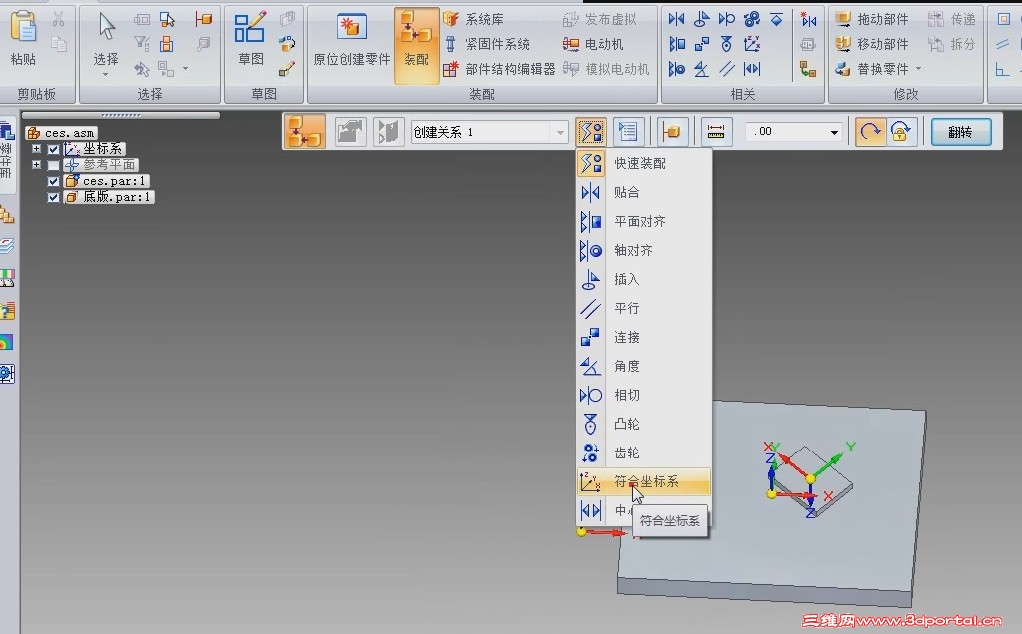Click Simulate Motor (模拟电动机) button
The height and width of the screenshot is (634, 1022).
(x=606, y=69)
